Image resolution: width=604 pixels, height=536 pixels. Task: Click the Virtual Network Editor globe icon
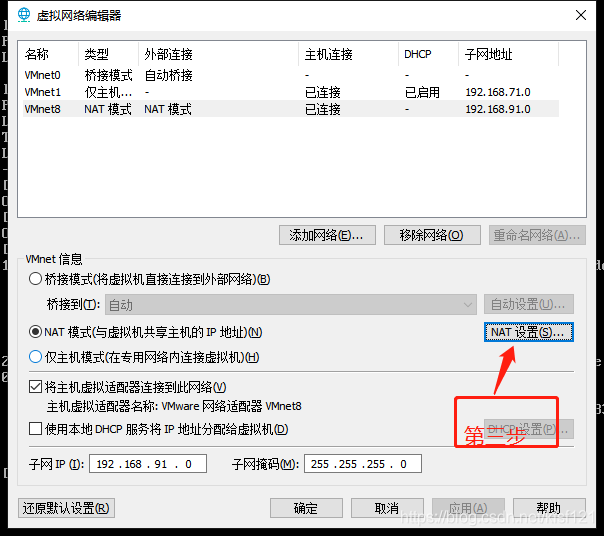[x=24, y=15]
